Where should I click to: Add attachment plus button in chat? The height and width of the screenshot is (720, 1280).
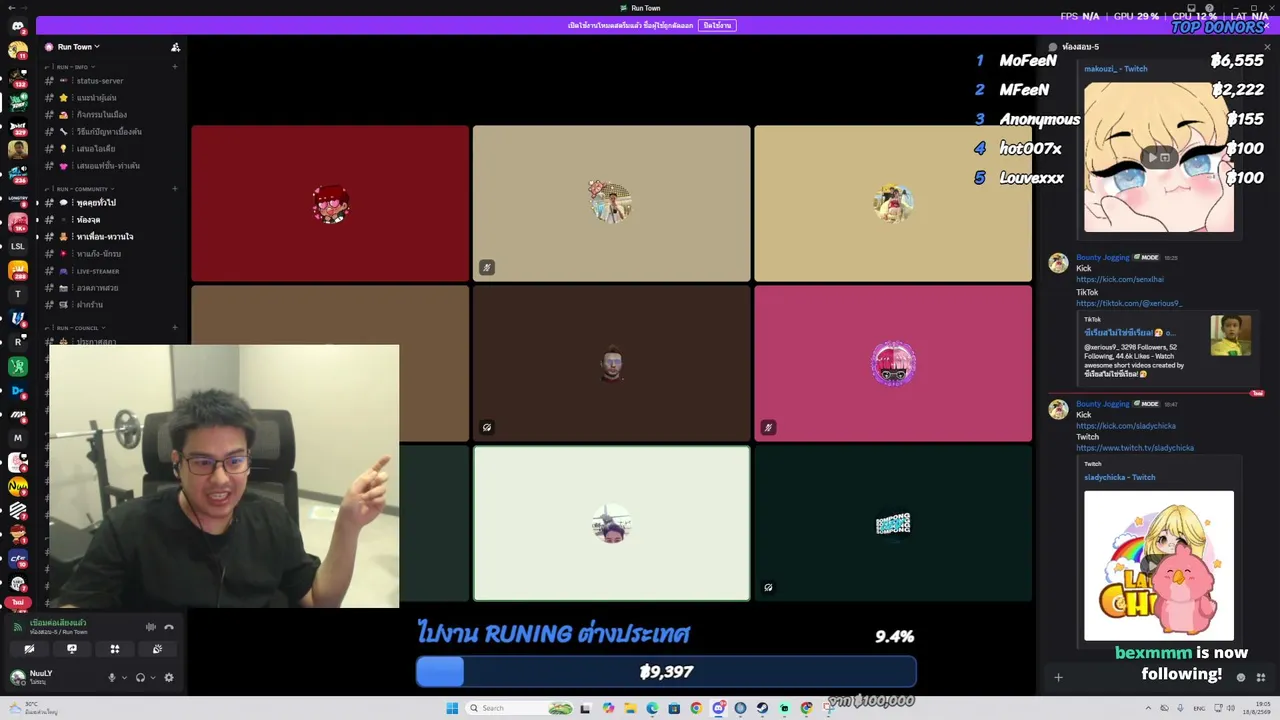(1058, 677)
